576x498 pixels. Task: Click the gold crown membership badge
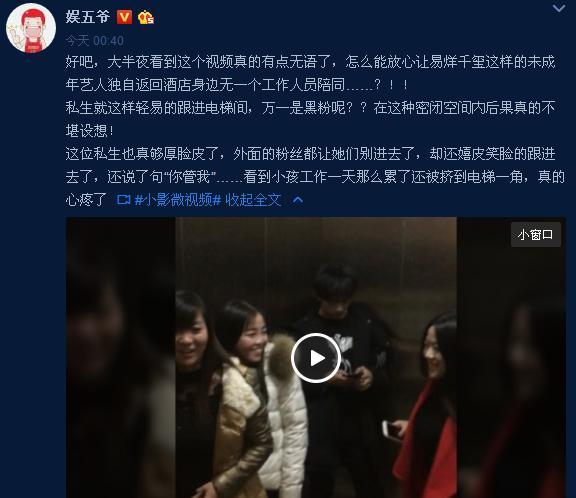(x=145, y=17)
